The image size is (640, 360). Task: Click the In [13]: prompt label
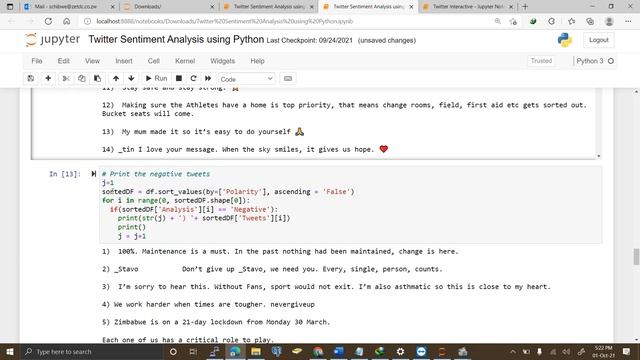pyautogui.click(x=65, y=174)
